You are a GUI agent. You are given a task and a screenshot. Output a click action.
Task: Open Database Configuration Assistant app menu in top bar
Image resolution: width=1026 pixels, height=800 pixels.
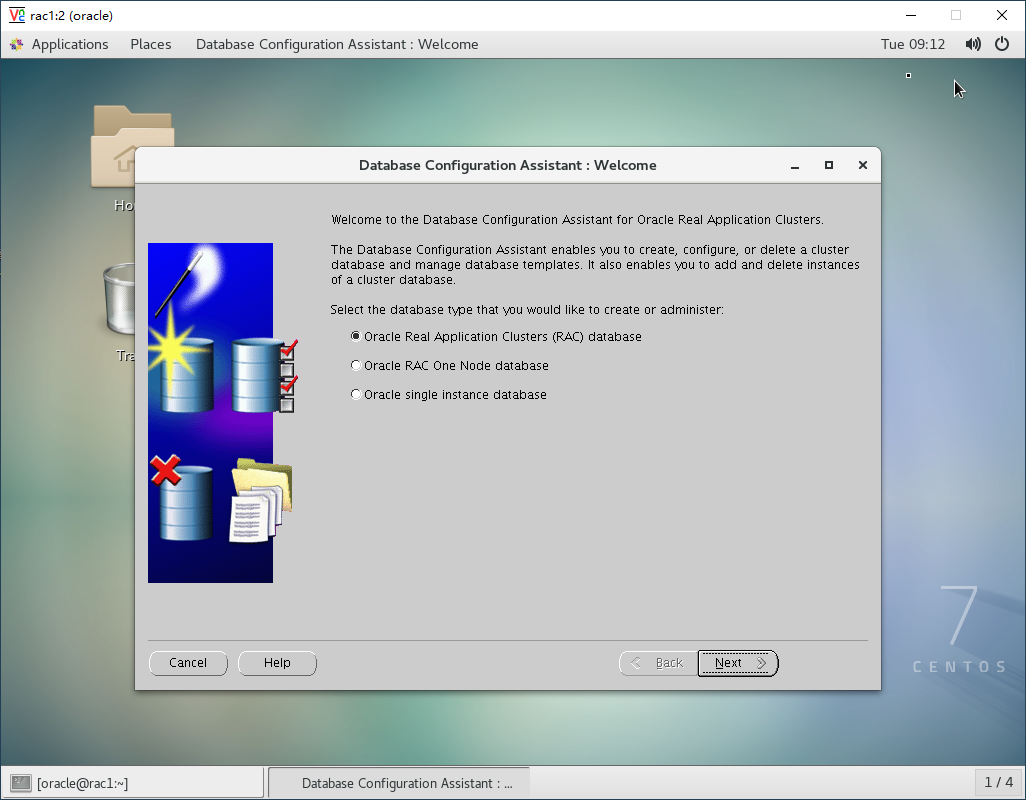(x=337, y=44)
